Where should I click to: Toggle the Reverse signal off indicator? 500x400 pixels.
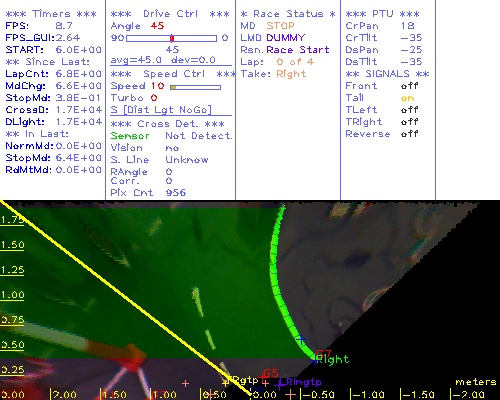point(409,134)
